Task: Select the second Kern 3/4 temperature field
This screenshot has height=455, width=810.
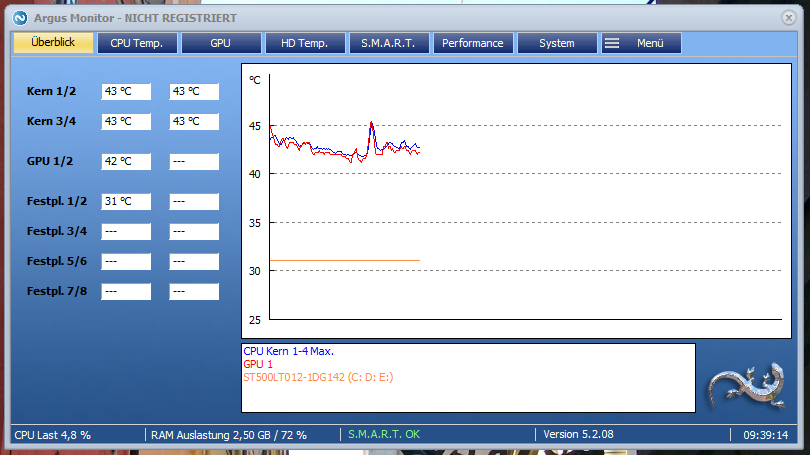Action: 194,121
